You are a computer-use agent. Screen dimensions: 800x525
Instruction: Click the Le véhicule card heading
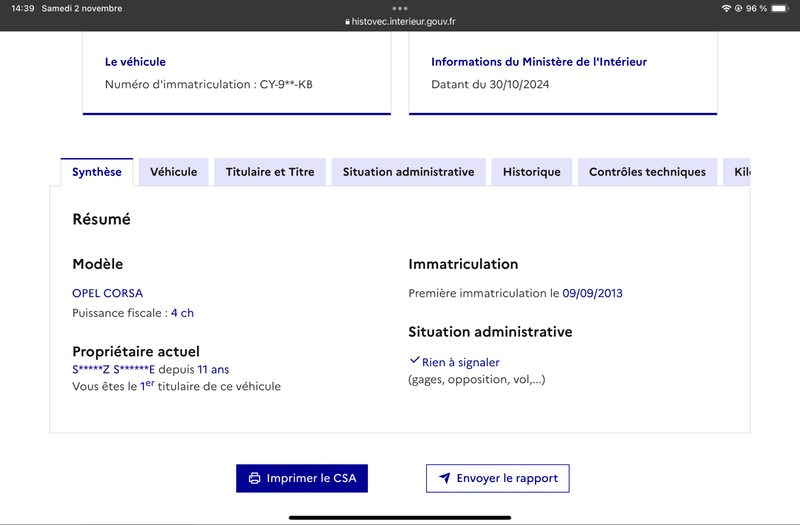[x=135, y=62]
